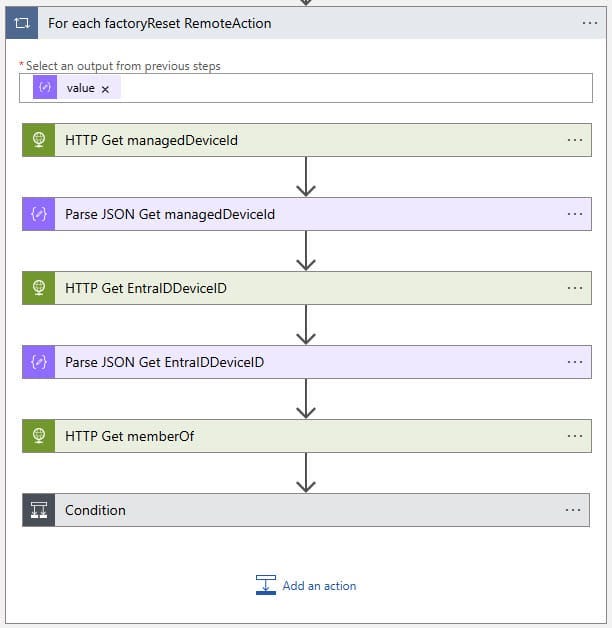Click the HTTP Get managedDeviceId globe icon
The height and width of the screenshot is (628, 612).
pyautogui.click(x=38, y=140)
